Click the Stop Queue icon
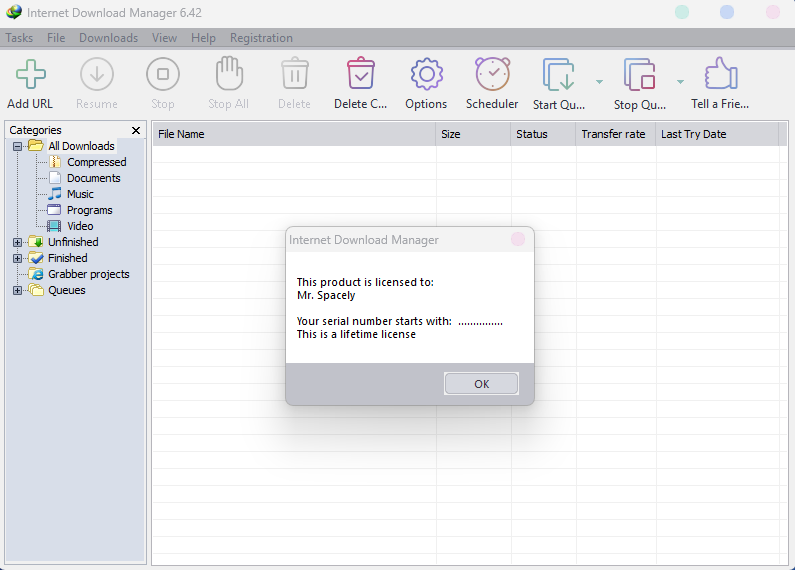 pyautogui.click(x=639, y=75)
